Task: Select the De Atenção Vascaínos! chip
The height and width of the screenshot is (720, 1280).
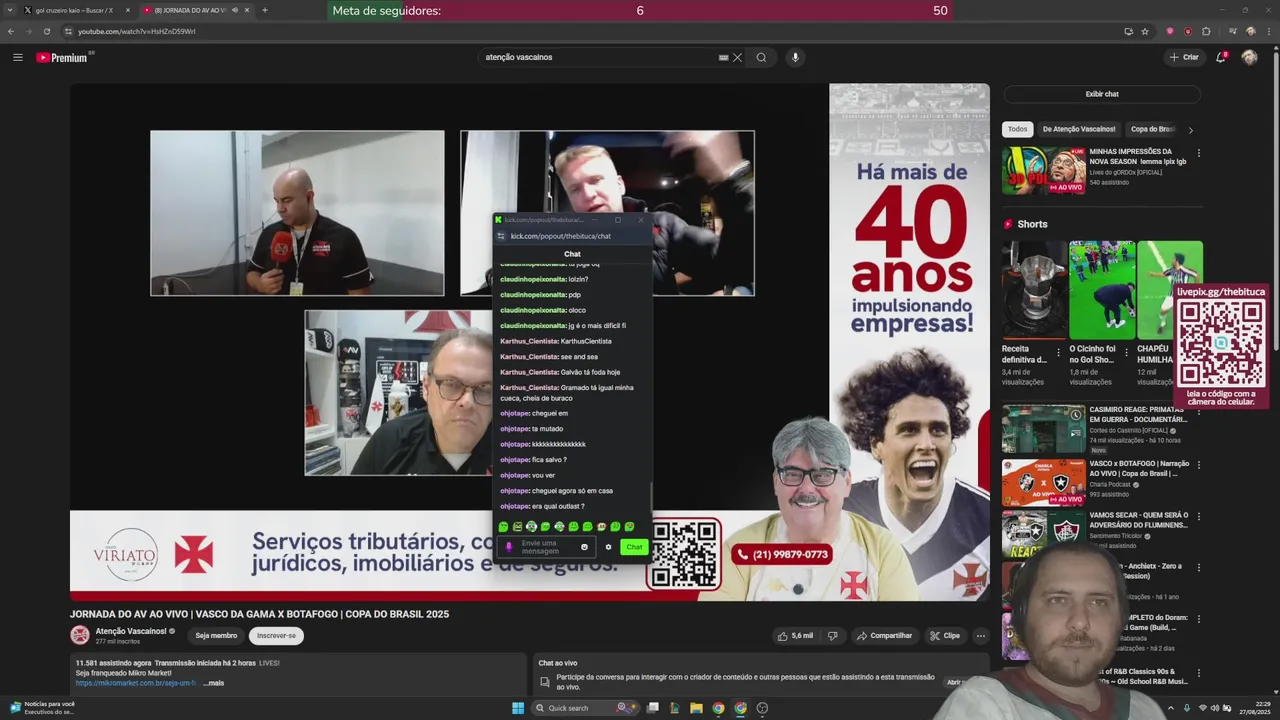Action: (x=1078, y=129)
